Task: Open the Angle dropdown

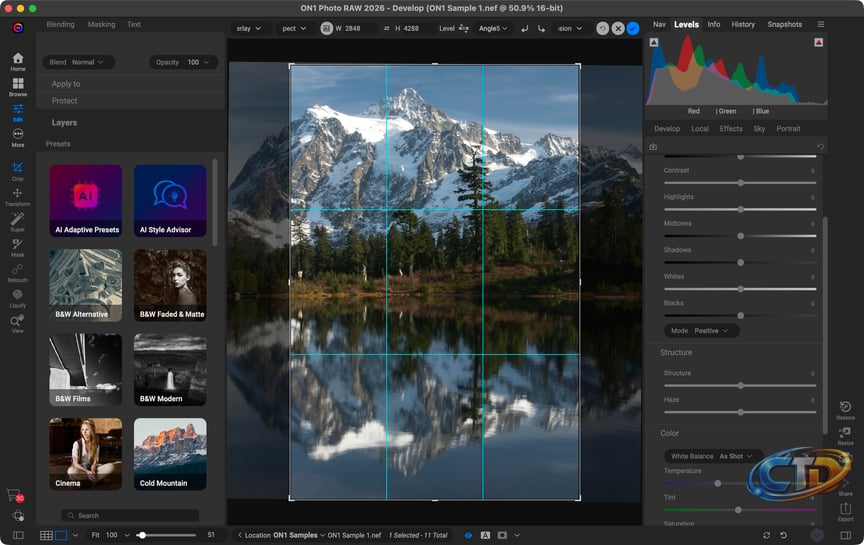Action: point(493,29)
